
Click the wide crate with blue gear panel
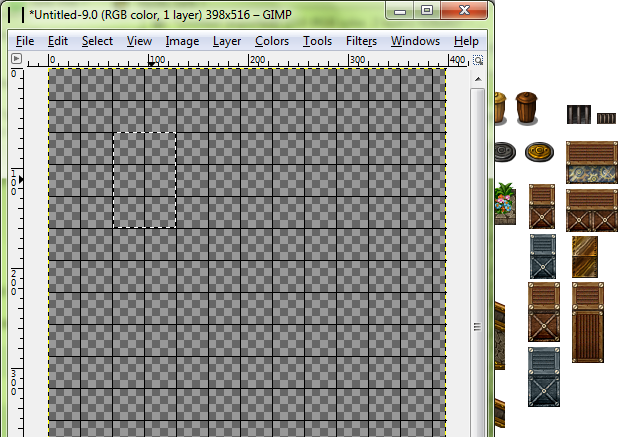click(592, 162)
